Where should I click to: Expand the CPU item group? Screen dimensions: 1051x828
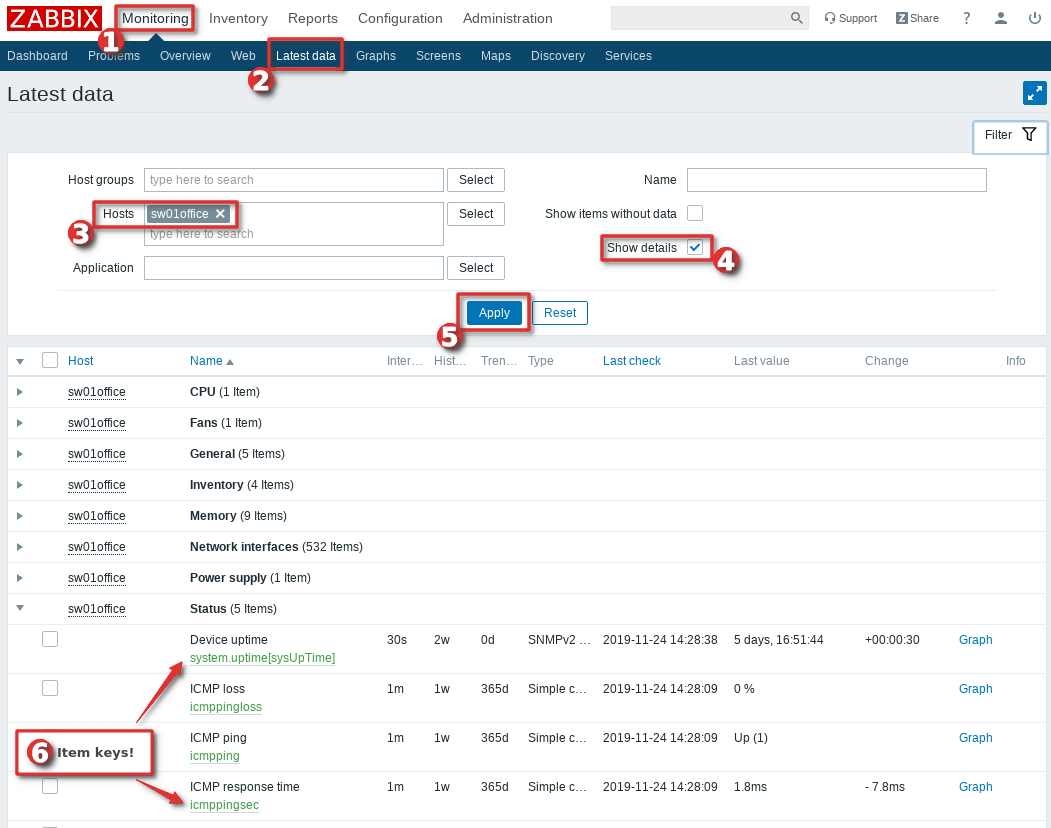(20, 392)
